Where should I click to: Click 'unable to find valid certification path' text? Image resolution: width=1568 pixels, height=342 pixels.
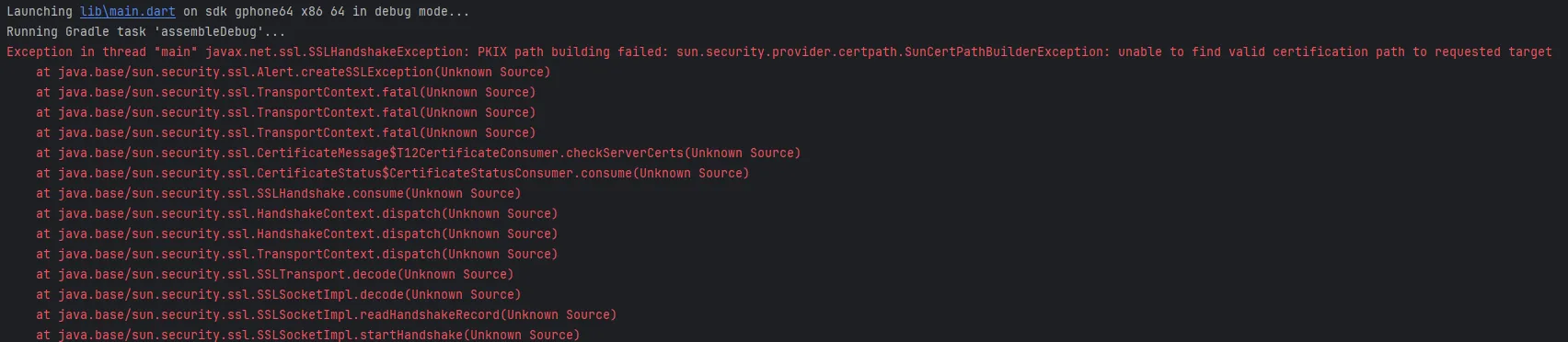click(x=1262, y=52)
